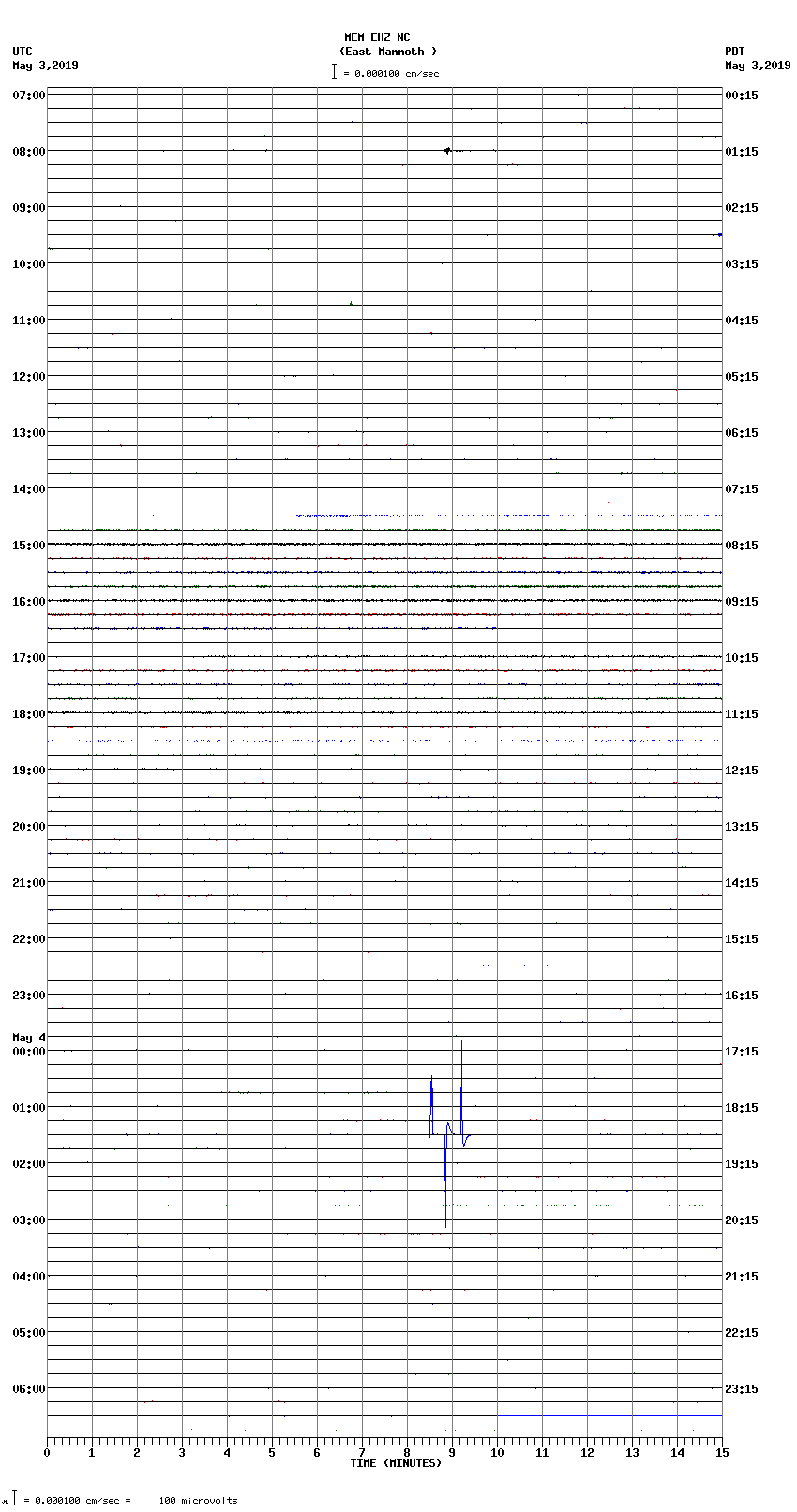Click the 09:00 UTC row label
This screenshot has width=797, height=1512.
point(29,208)
